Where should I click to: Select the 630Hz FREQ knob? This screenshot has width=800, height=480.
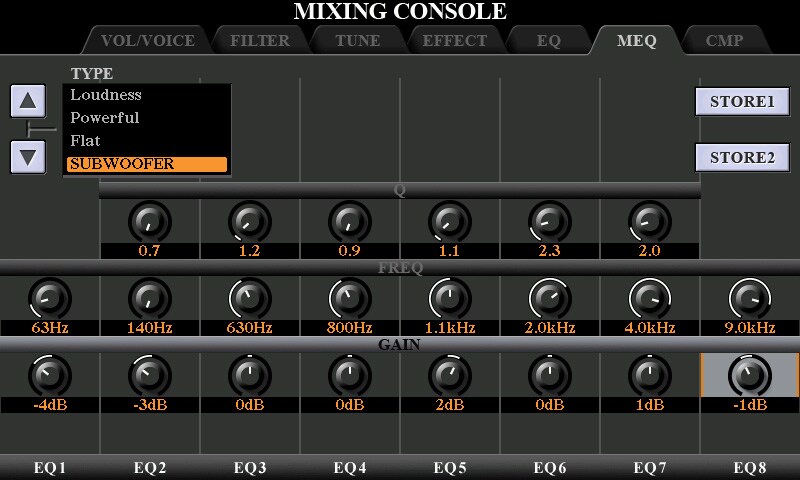(x=249, y=298)
